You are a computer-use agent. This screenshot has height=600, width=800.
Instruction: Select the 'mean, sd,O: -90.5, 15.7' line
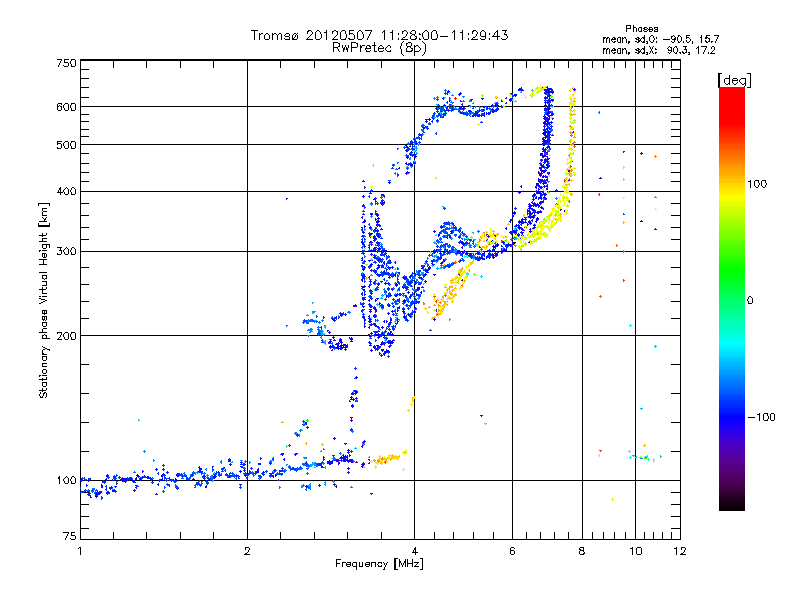660,39
